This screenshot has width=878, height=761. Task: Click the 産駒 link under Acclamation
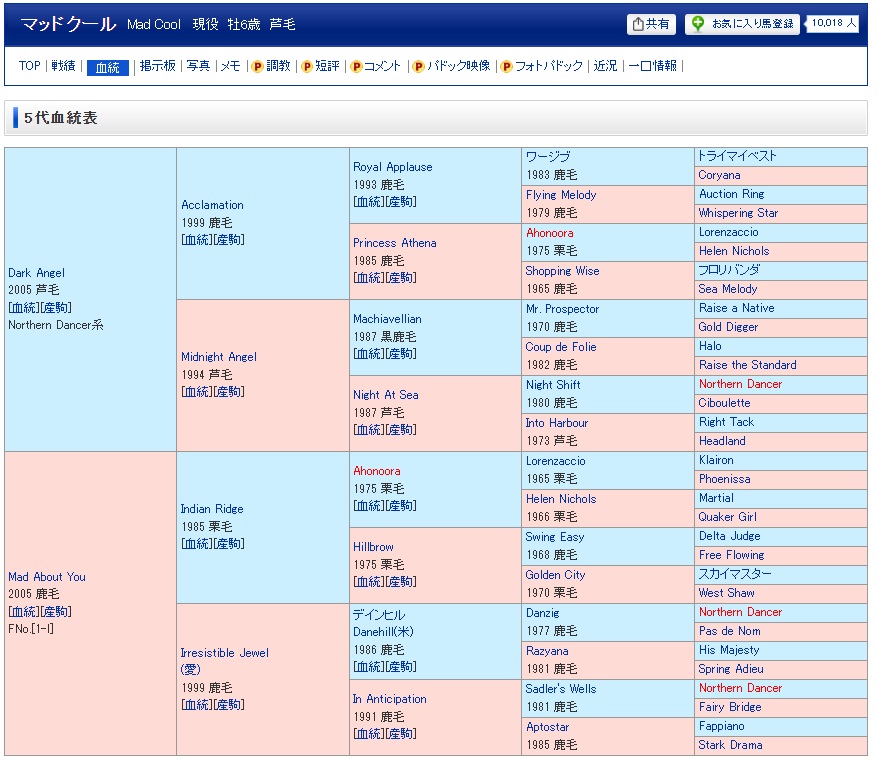click(x=229, y=239)
